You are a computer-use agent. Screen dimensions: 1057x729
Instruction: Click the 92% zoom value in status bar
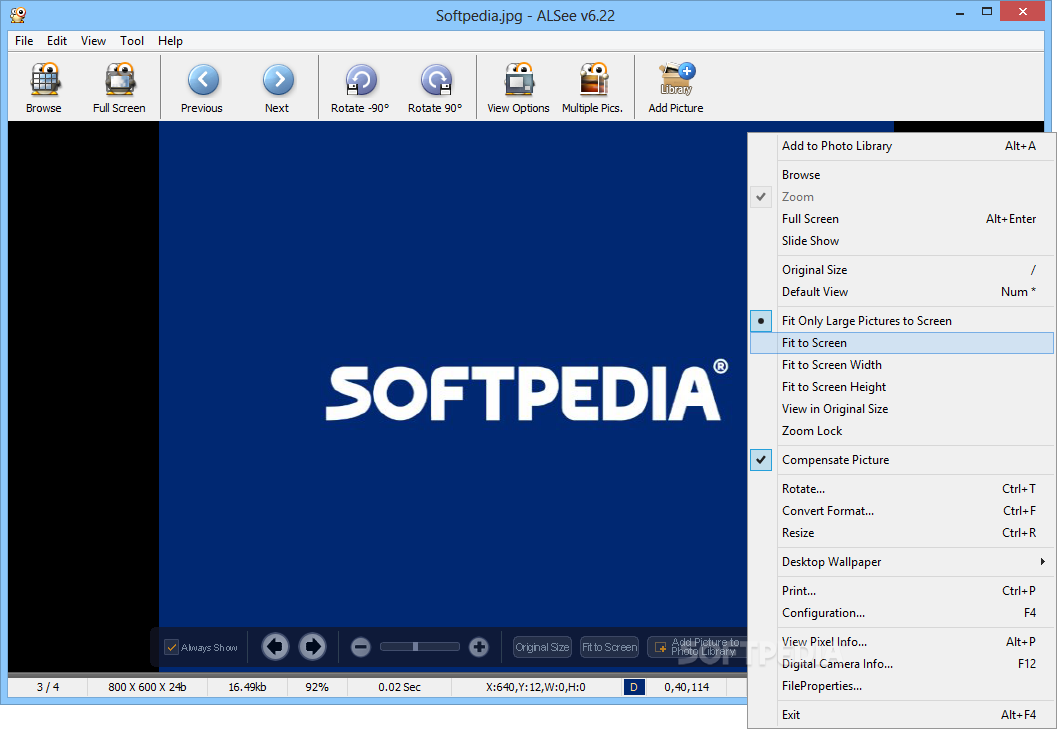317,687
